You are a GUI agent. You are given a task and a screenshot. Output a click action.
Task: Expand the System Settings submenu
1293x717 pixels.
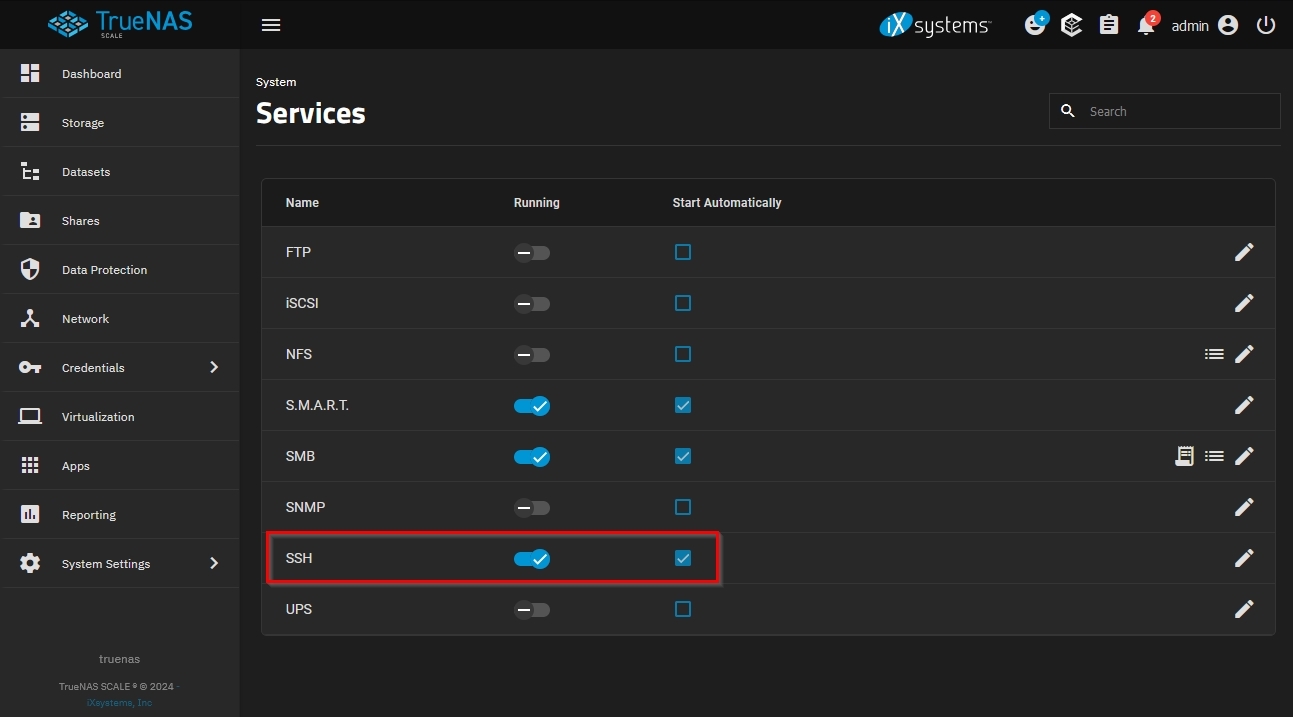click(120, 563)
